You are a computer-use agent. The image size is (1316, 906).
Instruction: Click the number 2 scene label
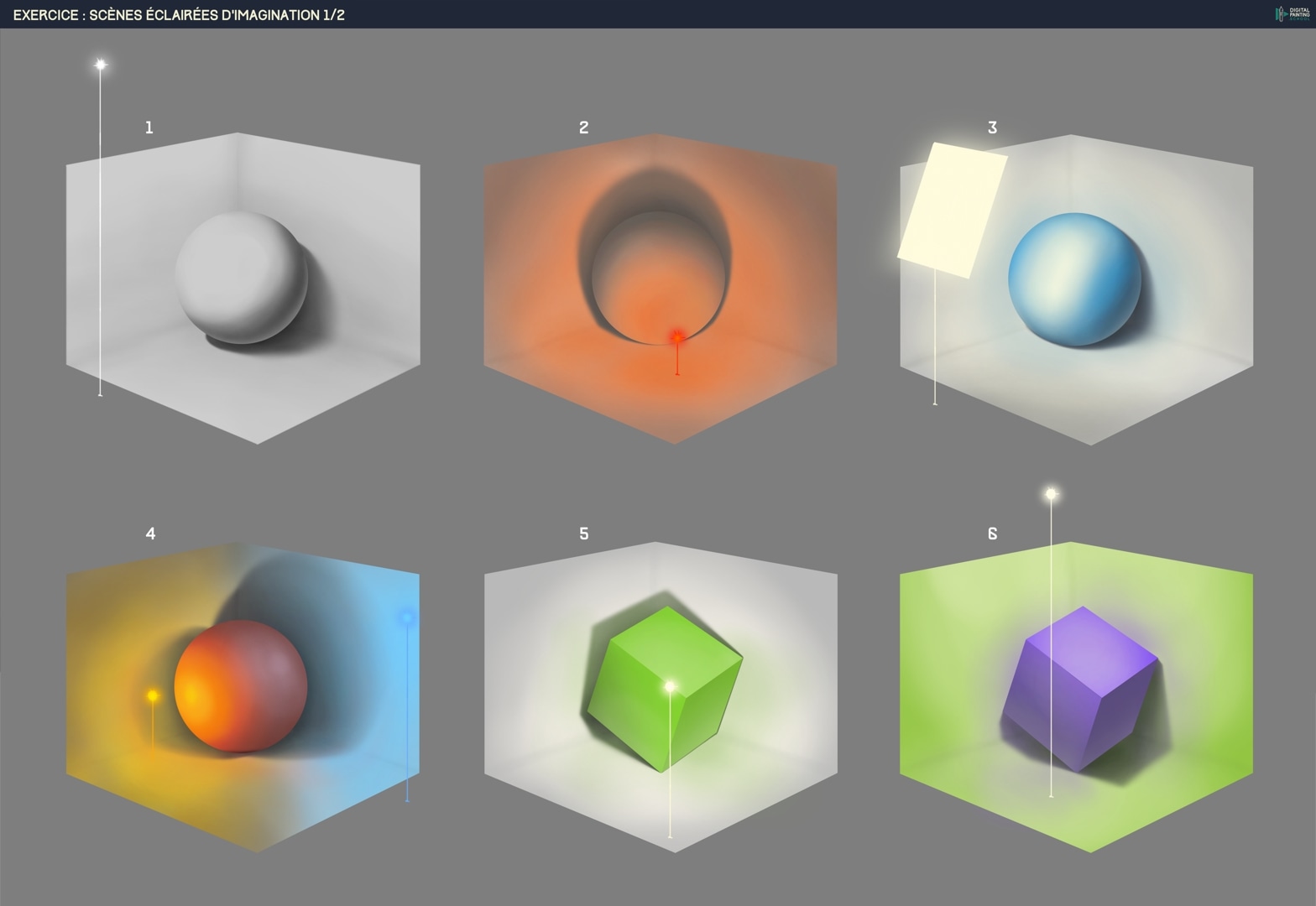click(x=584, y=128)
